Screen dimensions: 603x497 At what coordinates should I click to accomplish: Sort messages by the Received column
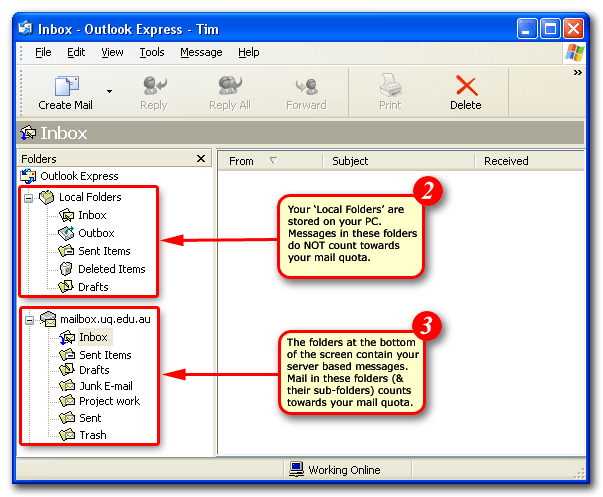coord(506,161)
